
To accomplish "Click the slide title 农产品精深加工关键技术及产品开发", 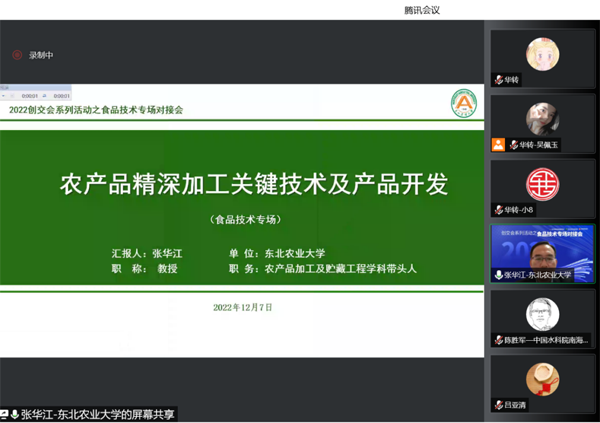I will 254,185.
